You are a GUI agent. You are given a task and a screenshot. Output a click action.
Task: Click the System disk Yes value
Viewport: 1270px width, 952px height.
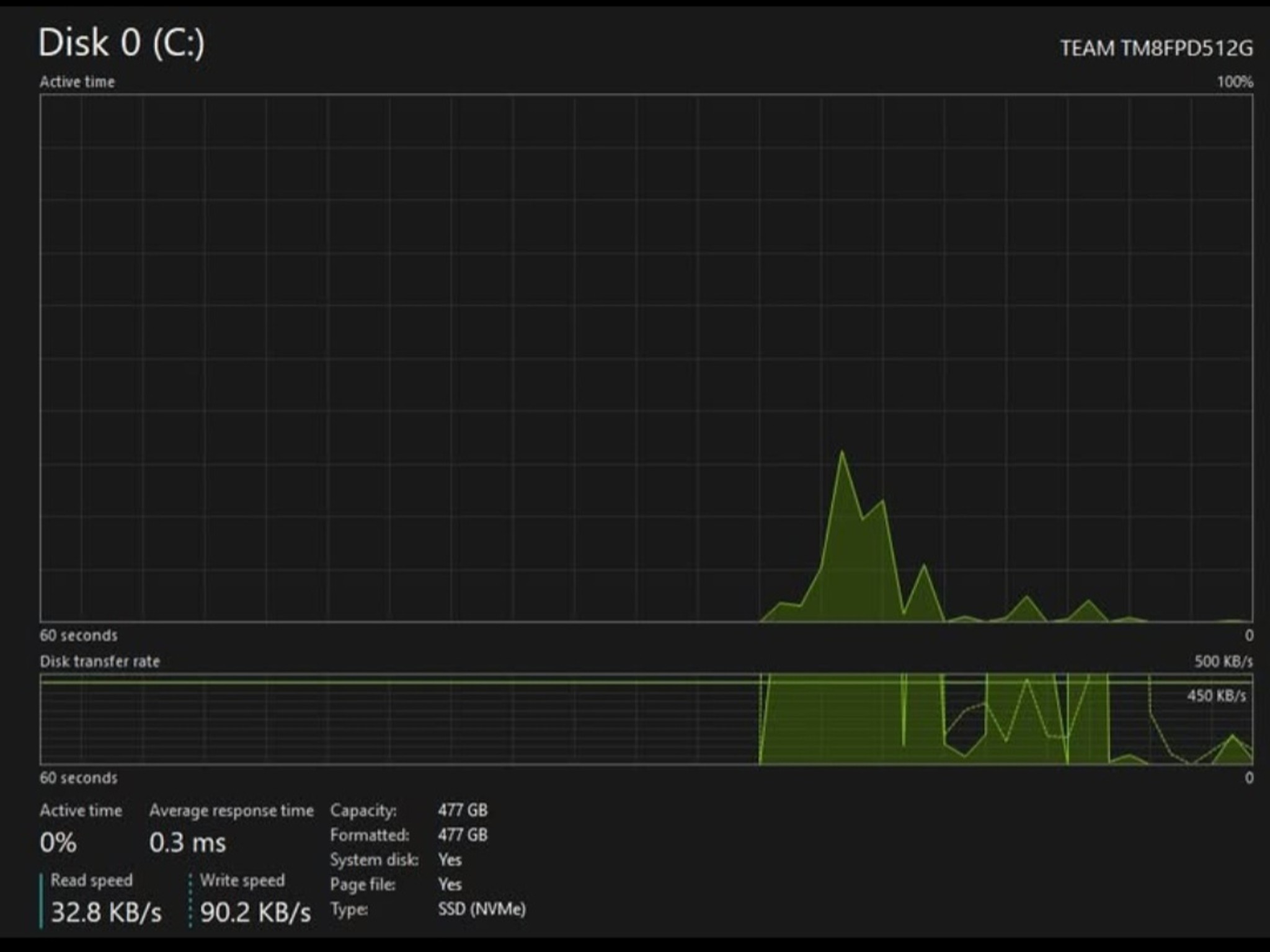(x=450, y=860)
